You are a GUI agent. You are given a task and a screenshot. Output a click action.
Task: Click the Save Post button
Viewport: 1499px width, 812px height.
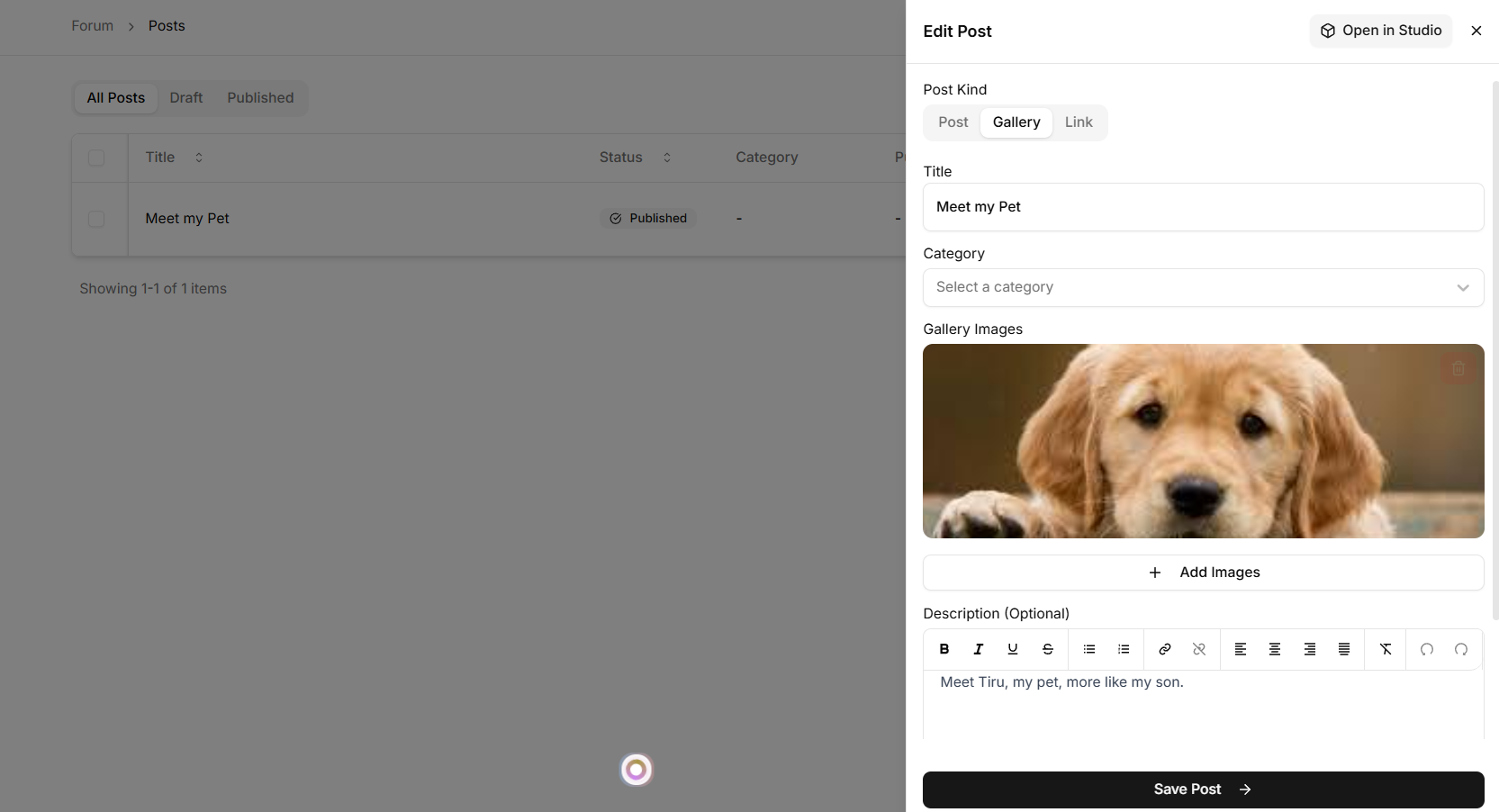(x=1204, y=789)
